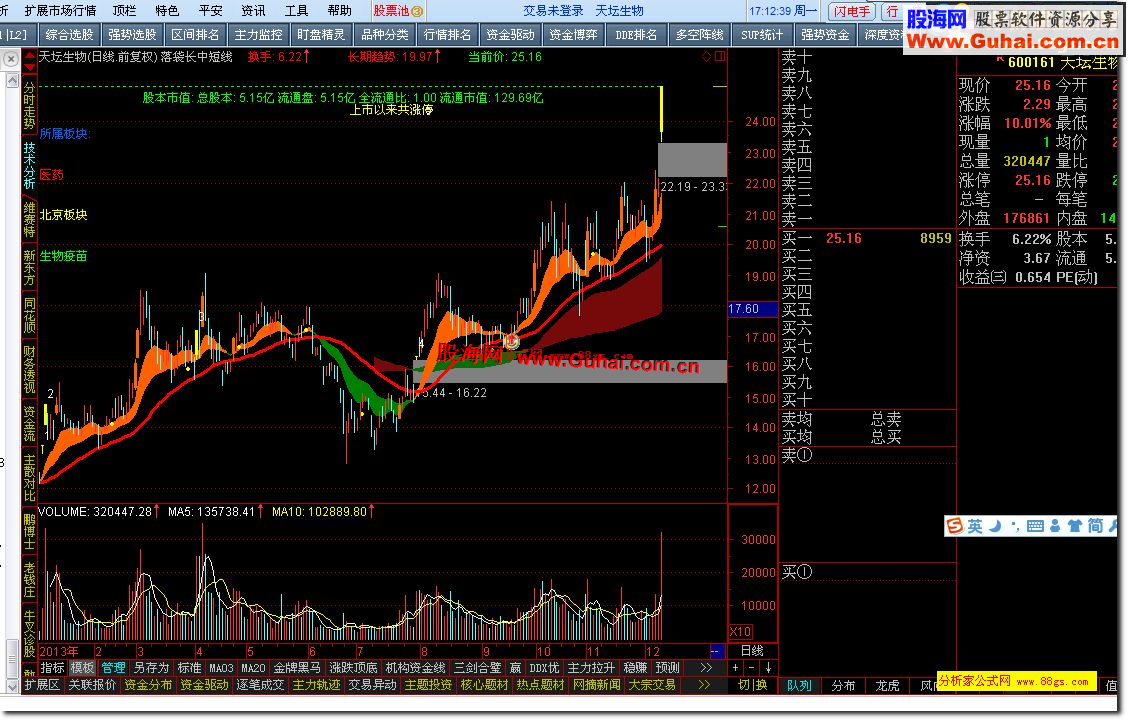The height and width of the screenshot is (720, 1128).
Task: Open the Sogou soft keyboard icon
Action: tap(1035, 526)
